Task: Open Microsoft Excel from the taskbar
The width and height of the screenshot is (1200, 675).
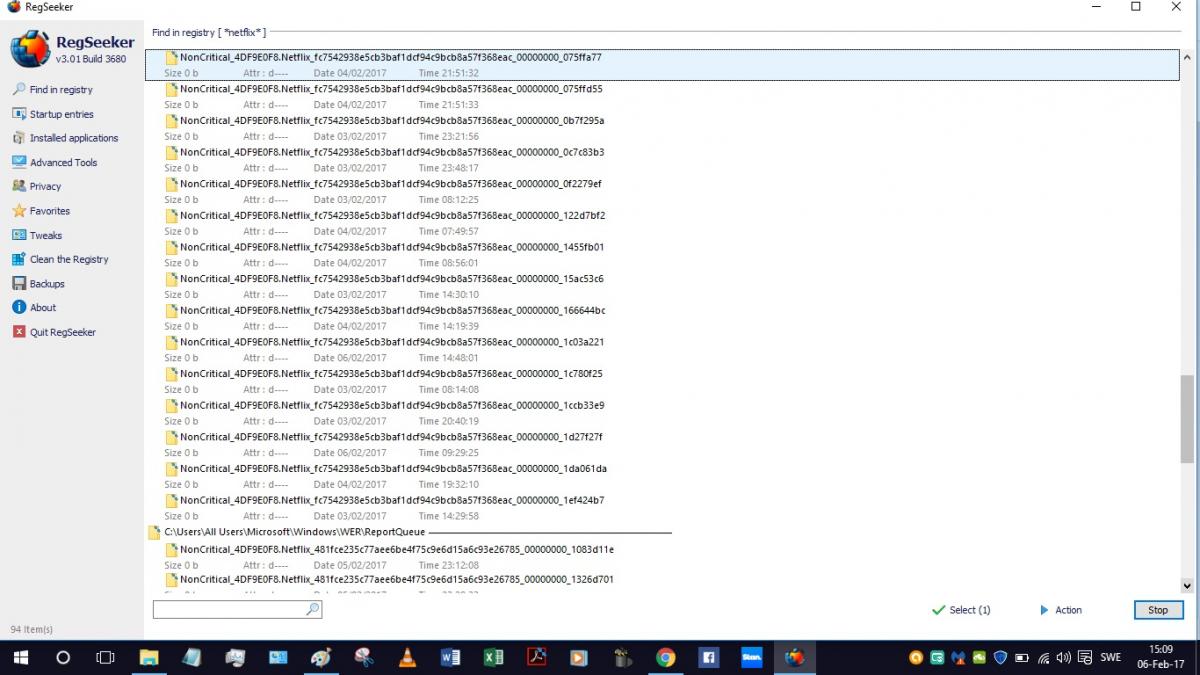Action: 493,658
